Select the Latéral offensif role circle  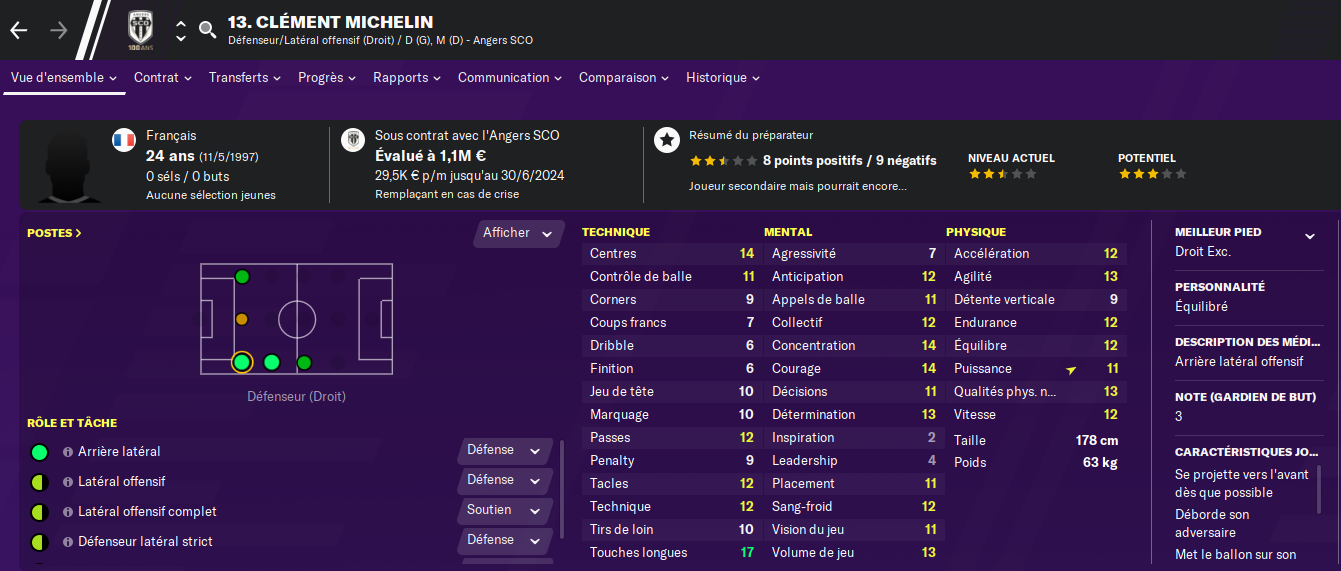[x=39, y=482]
